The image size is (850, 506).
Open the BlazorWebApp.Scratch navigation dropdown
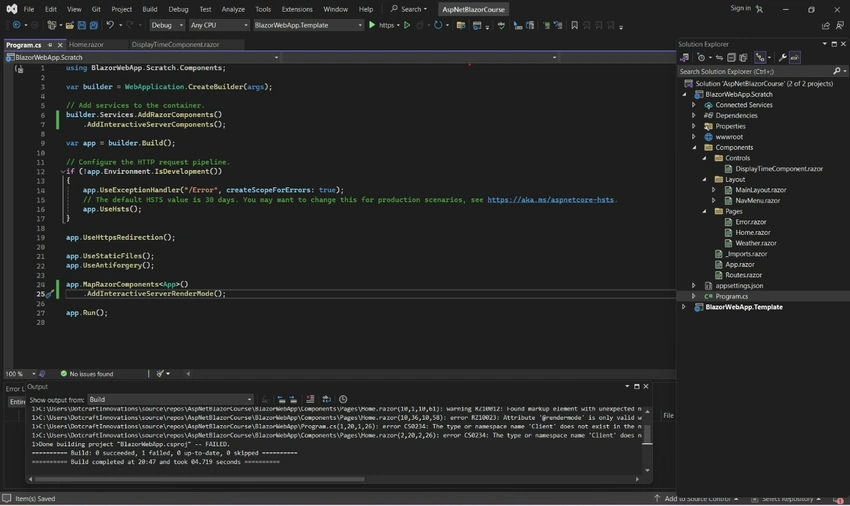[142, 57]
